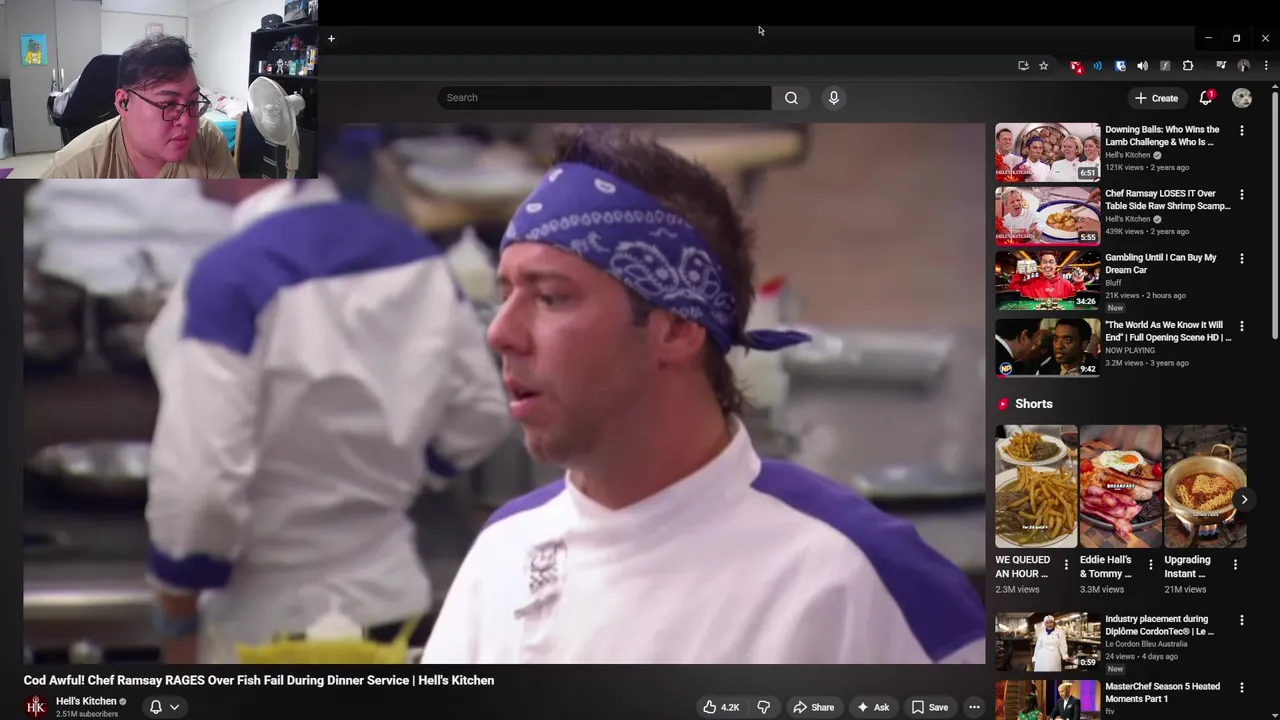Open 'WE QUEUED AN HOUR' short
This screenshot has height=720, width=1280.
click(1036, 487)
